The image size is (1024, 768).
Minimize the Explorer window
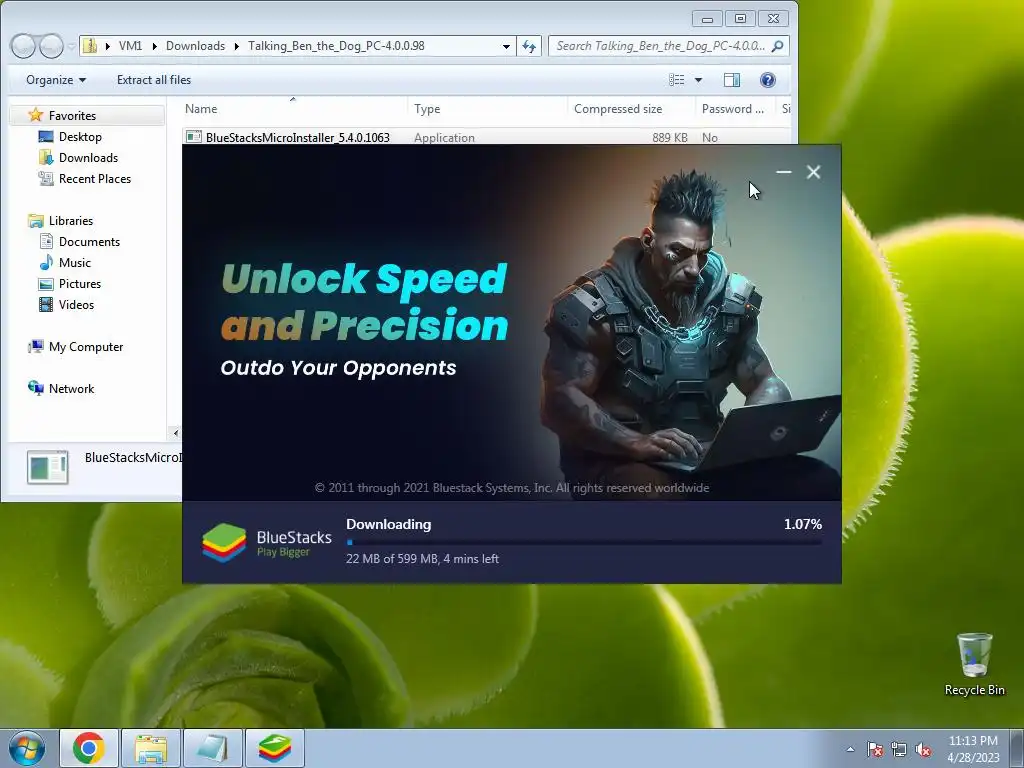(707, 19)
